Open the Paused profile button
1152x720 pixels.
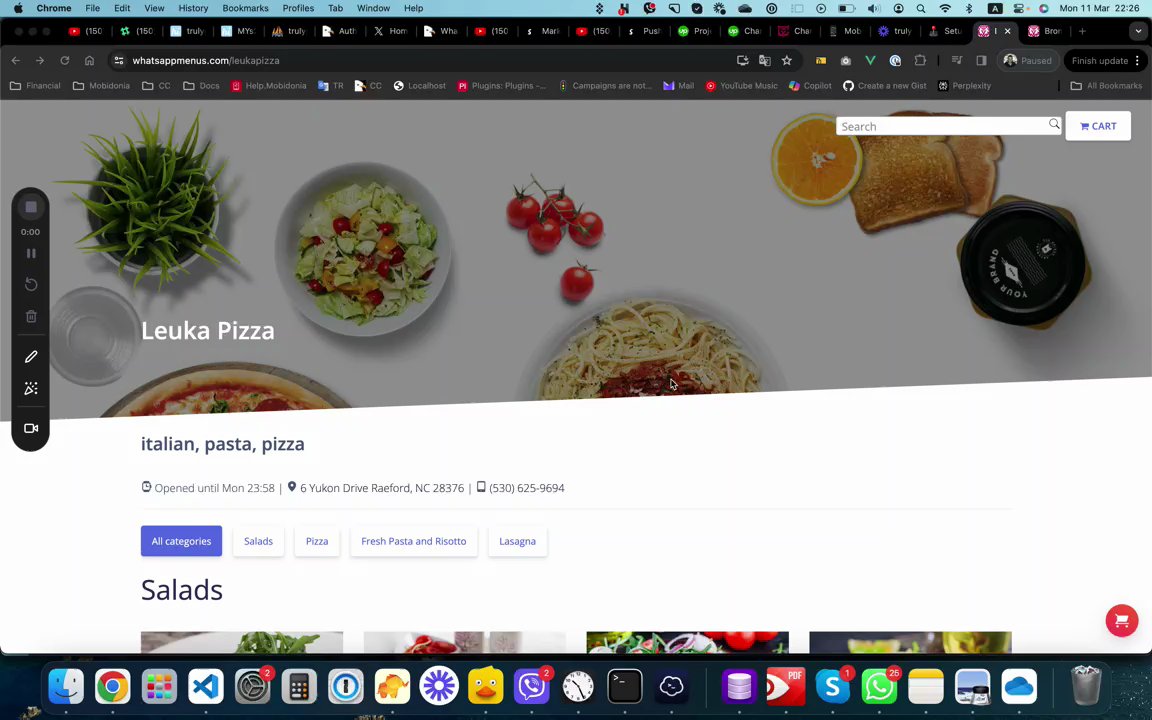(x=1028, y=60)
